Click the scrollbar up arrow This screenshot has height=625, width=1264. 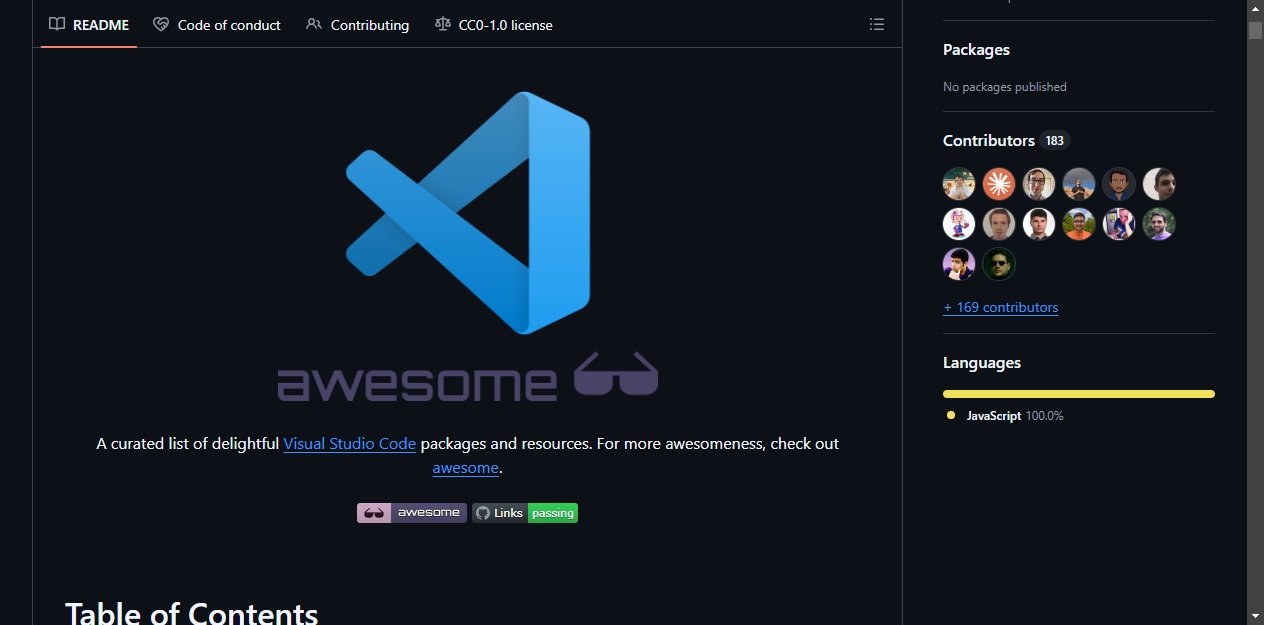1255,8
